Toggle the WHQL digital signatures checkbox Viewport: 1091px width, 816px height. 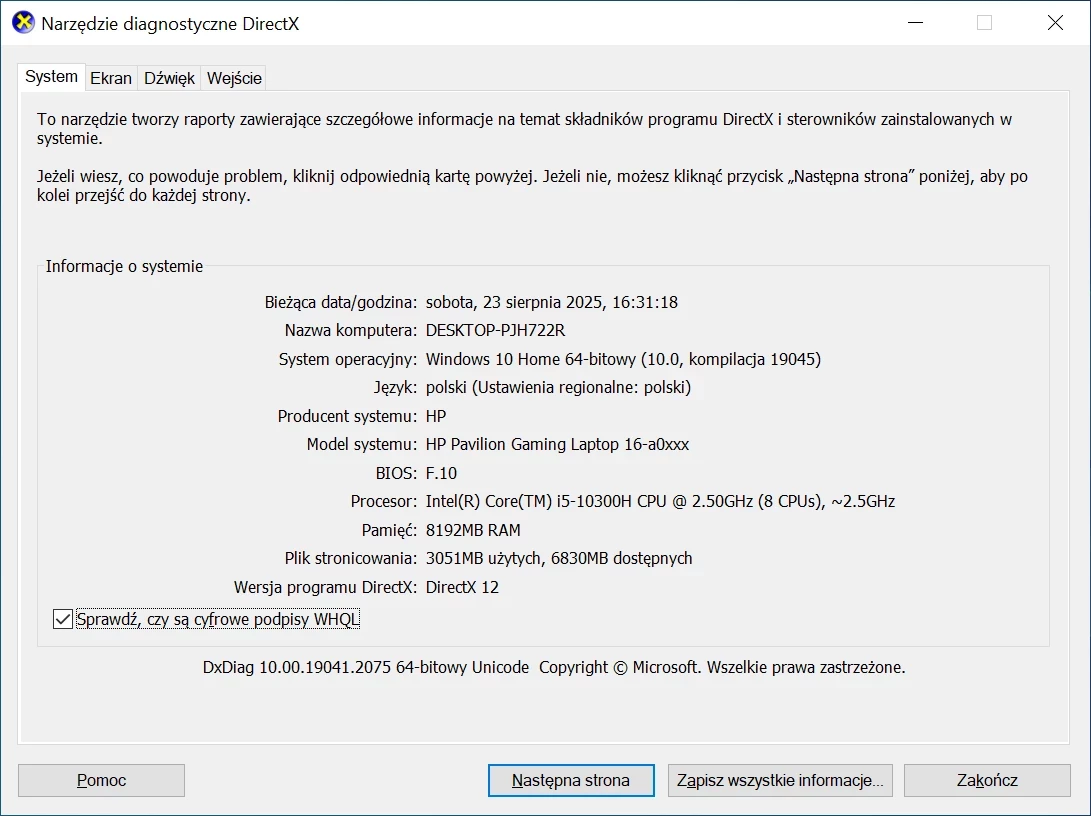click(63, 618)
